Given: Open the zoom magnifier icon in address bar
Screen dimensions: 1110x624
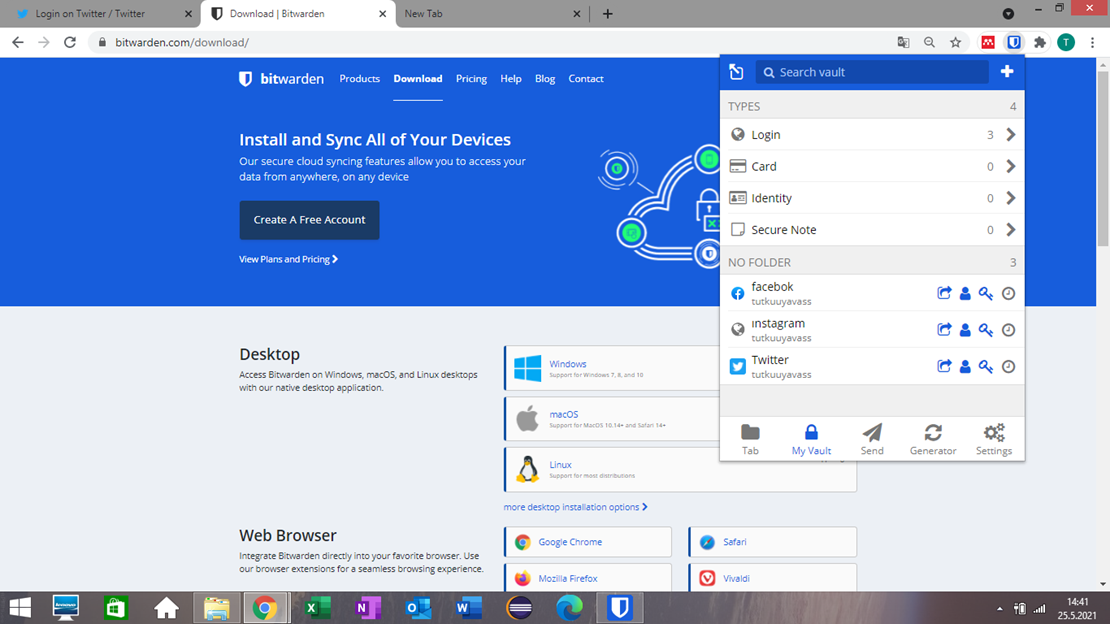Looking at the screenshot, I should coord(929,42).
